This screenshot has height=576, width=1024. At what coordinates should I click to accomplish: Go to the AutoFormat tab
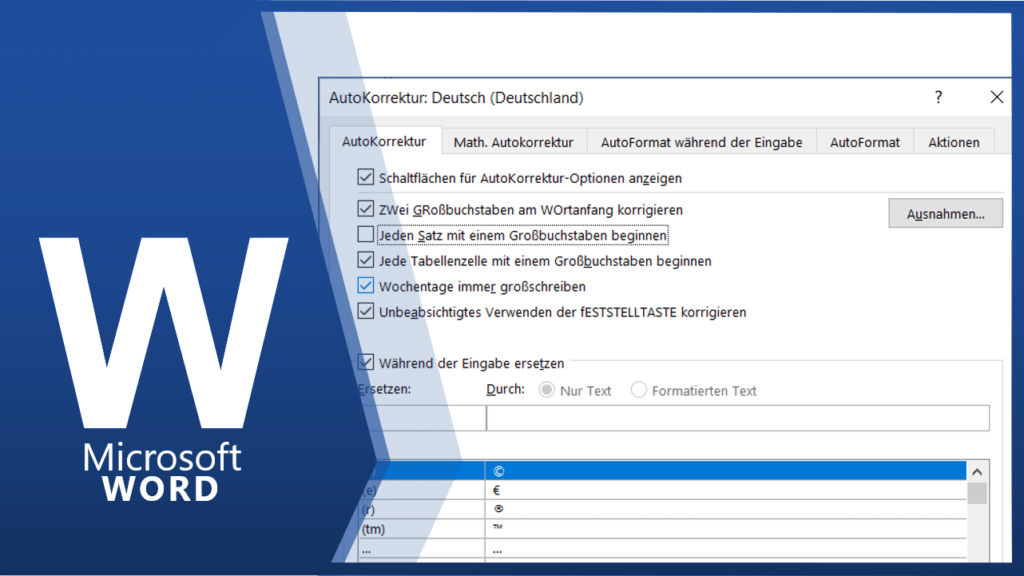[865, 142]
